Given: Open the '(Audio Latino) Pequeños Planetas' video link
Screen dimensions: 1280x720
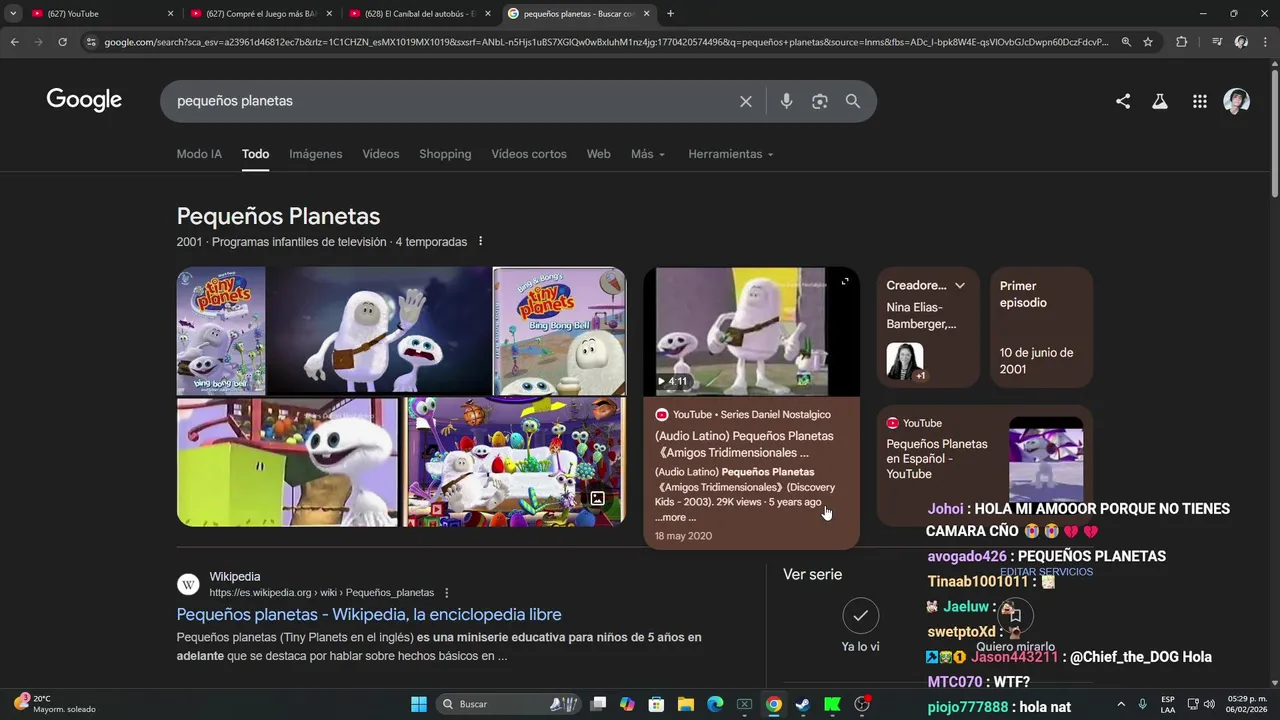Looking at the screenshot, I should pyautogui.click(x=744, y=444).
